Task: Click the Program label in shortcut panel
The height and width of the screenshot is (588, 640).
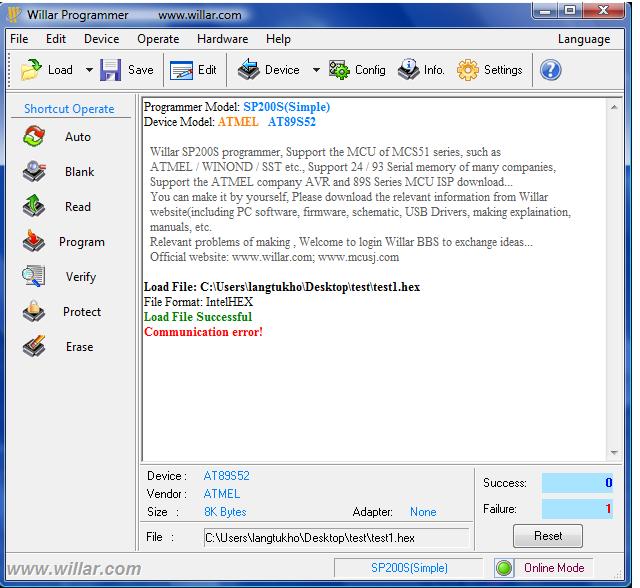Action: [x=82, y=242]
